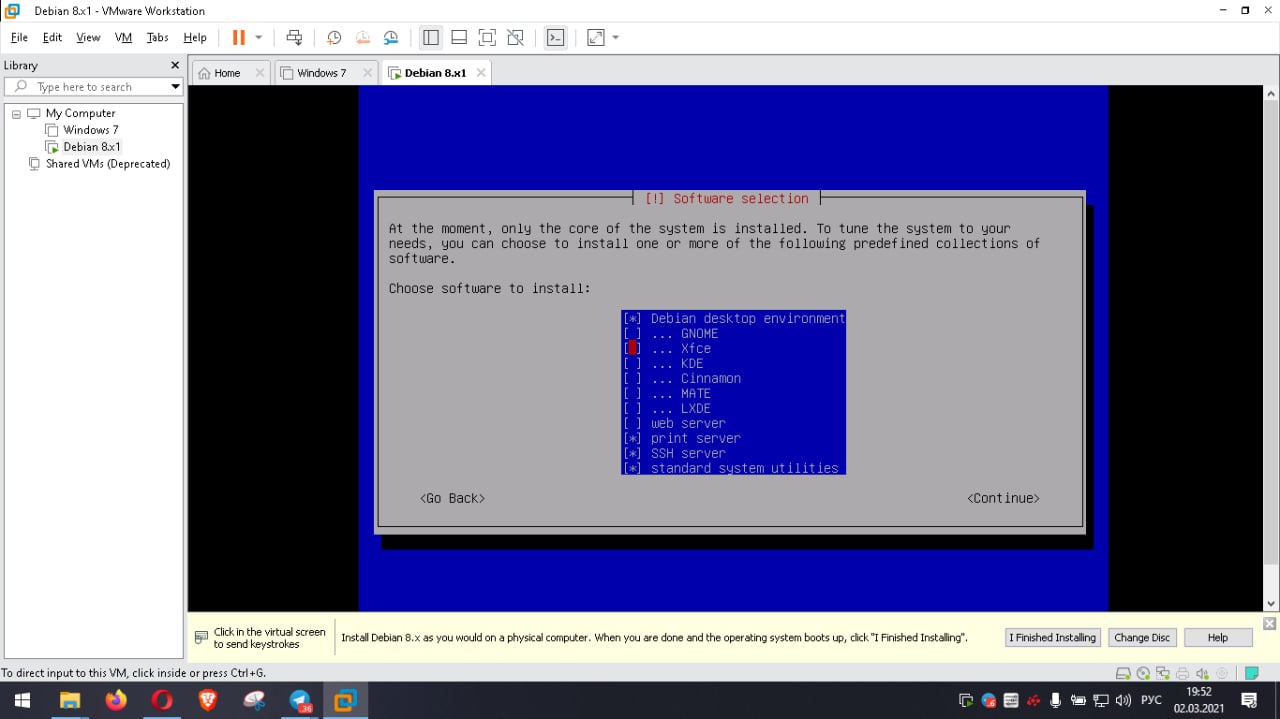Click the printer device status icon
The width and height of the screenshot is (1280, 719).
tap(1182, 674)
